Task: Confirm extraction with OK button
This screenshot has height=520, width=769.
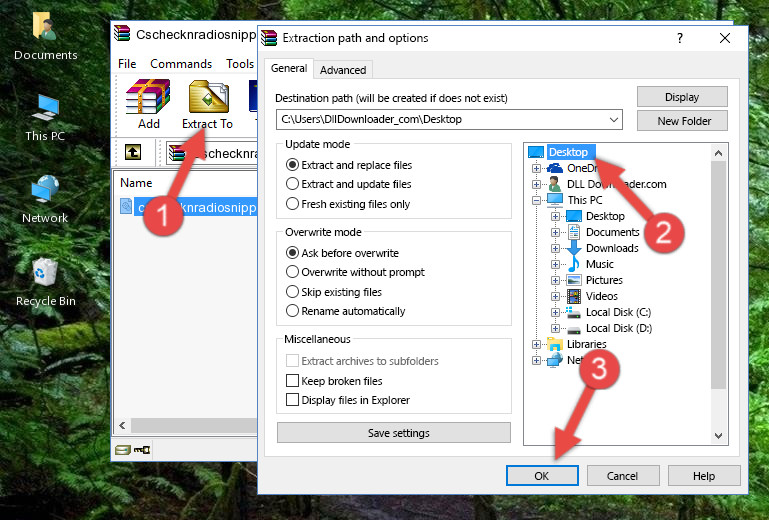Action: coord(542,476)
